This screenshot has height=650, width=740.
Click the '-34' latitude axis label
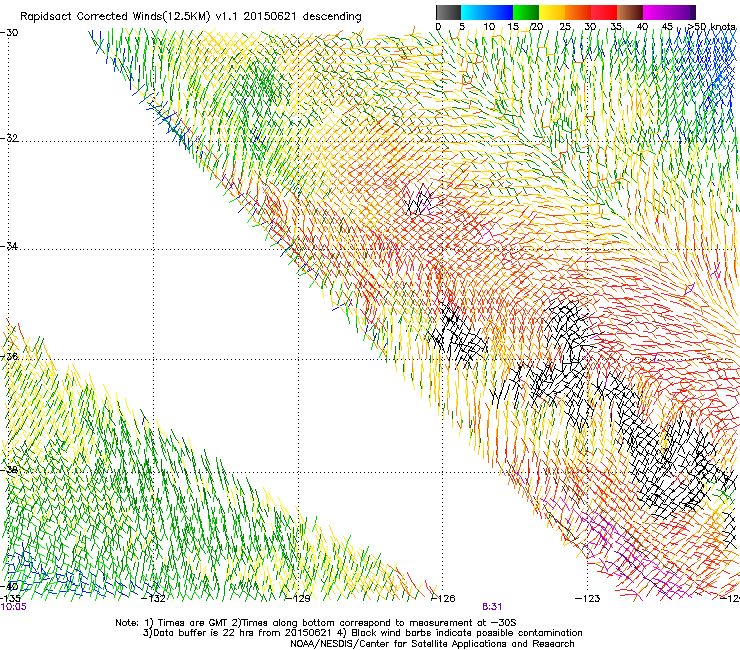coord(9,246)
